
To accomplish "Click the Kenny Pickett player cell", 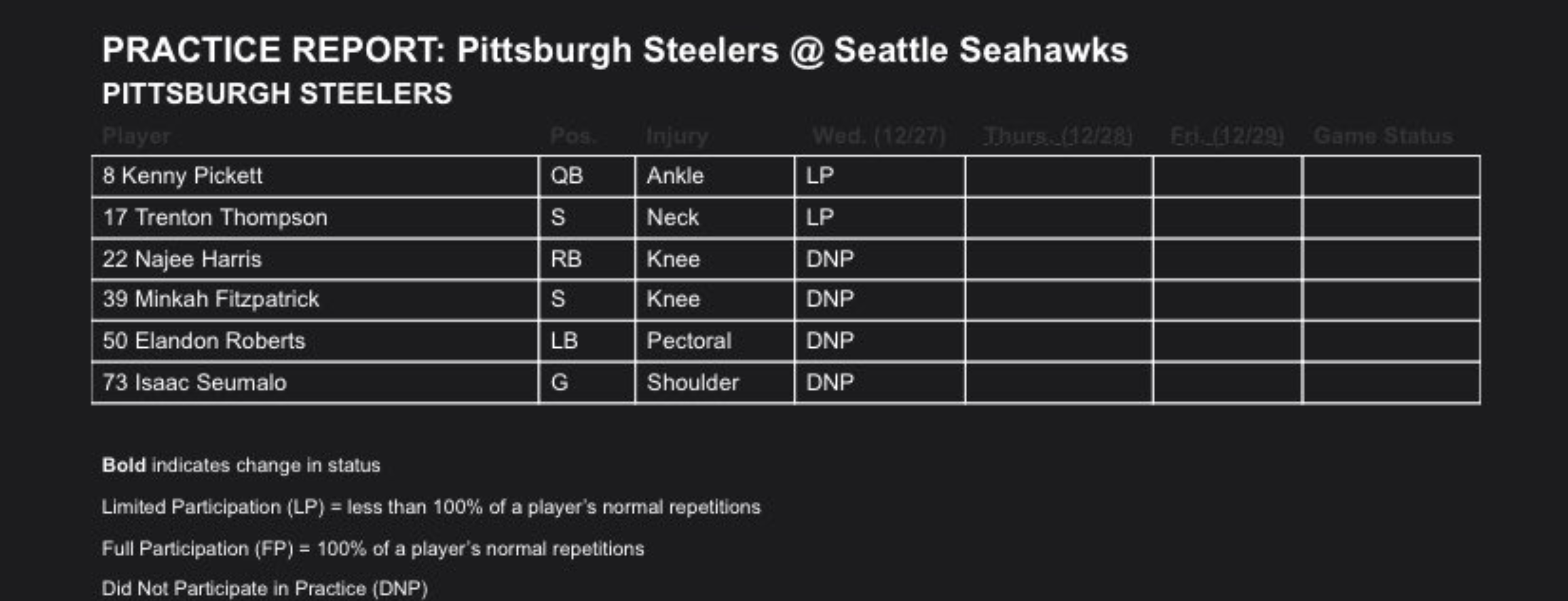I will [183, 176].
